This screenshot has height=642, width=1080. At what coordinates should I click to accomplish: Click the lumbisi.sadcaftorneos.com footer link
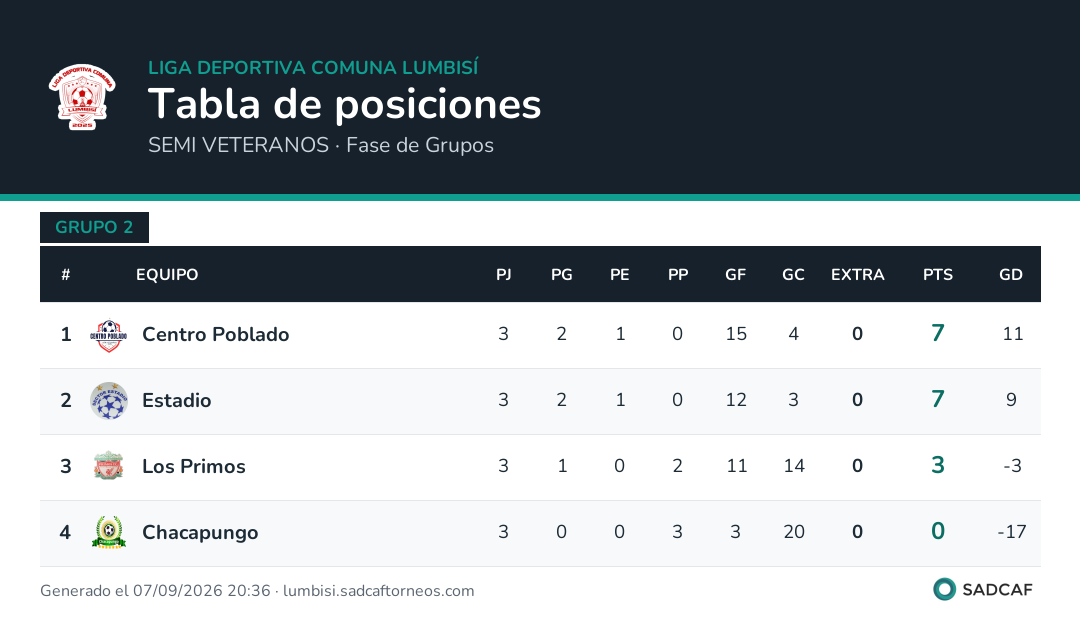pyautogui.click(x=379, y=591)
